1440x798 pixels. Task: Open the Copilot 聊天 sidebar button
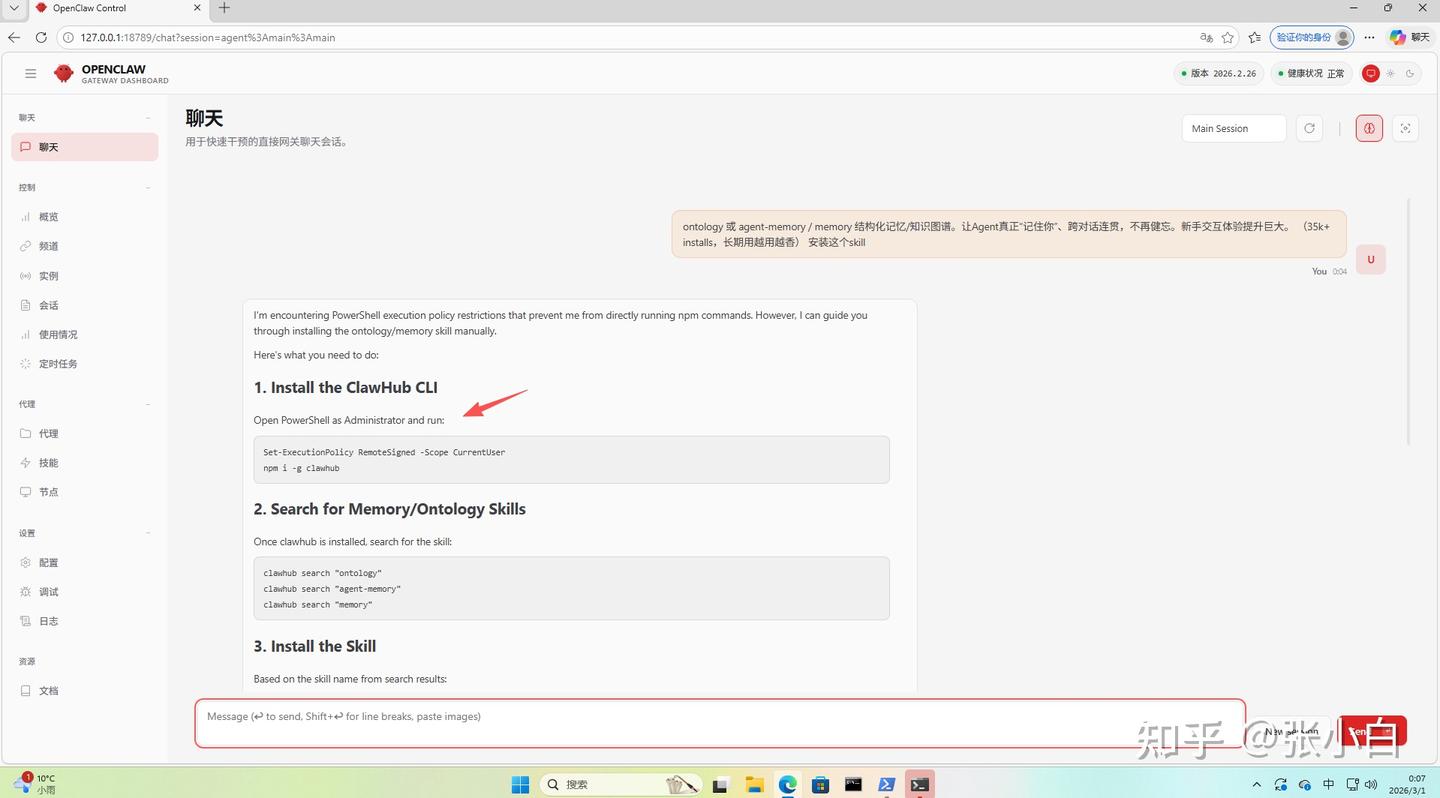[1410, 37]
